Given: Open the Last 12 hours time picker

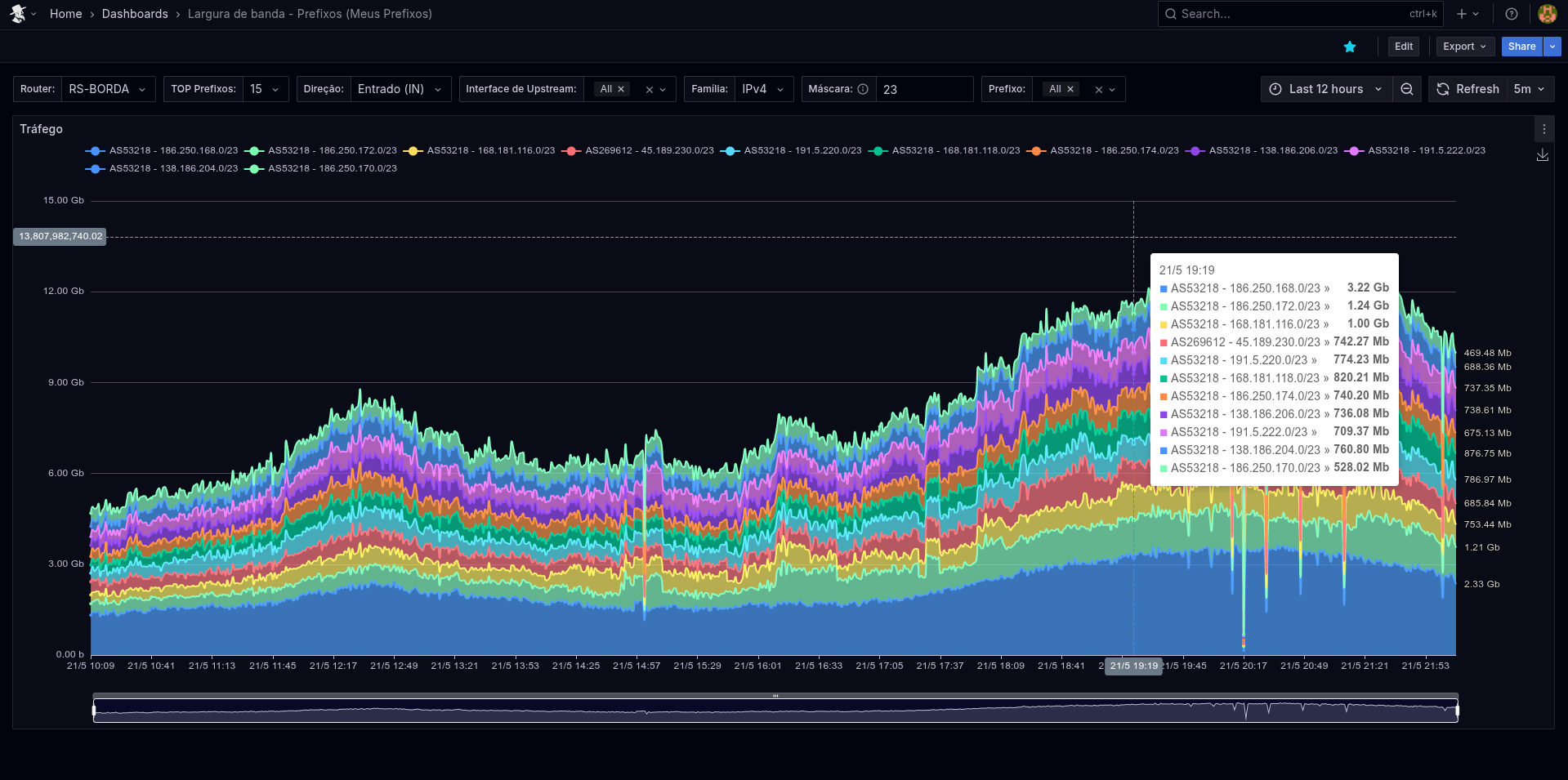Looking at the screenshot, I should point(1325,89).
